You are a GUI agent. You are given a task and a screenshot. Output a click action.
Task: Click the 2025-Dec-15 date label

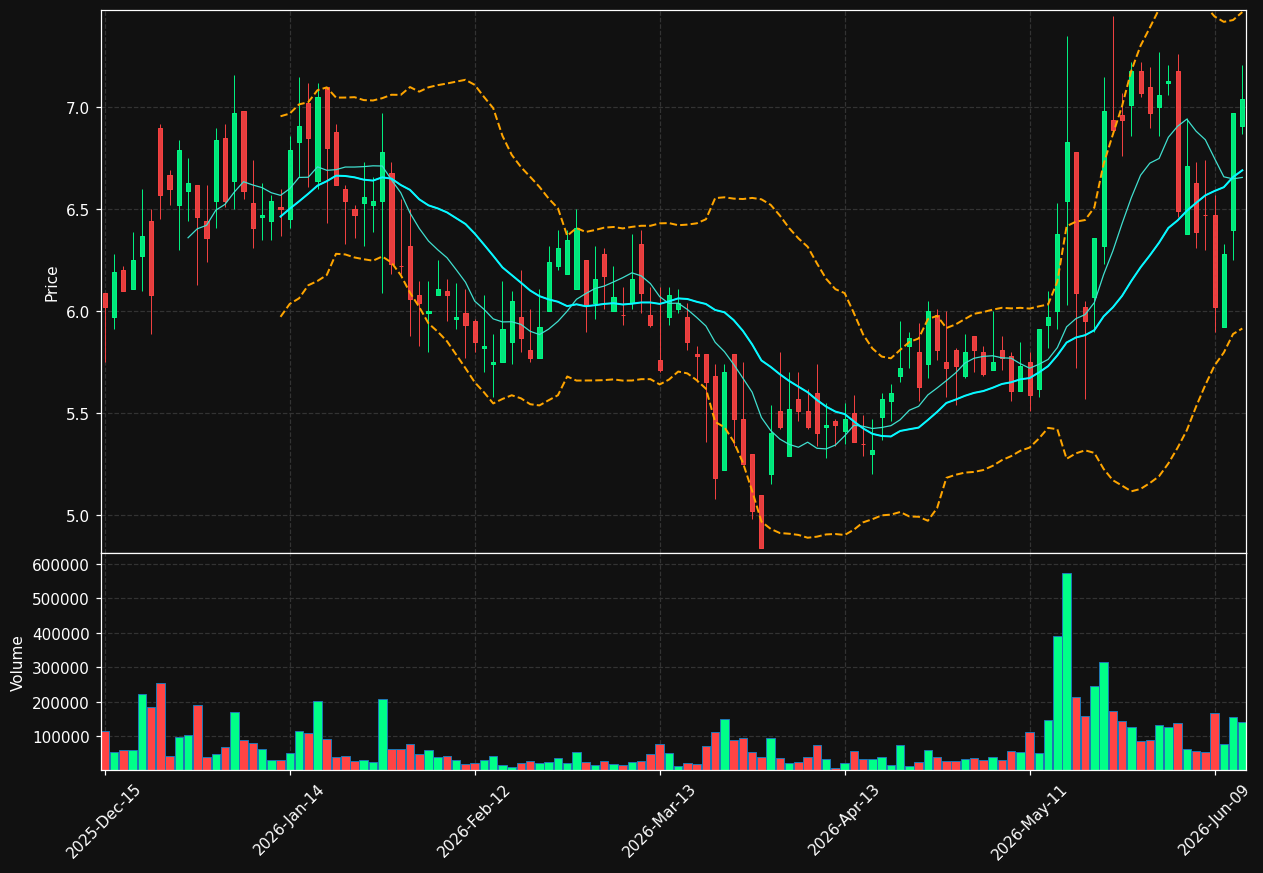point(103,822)
